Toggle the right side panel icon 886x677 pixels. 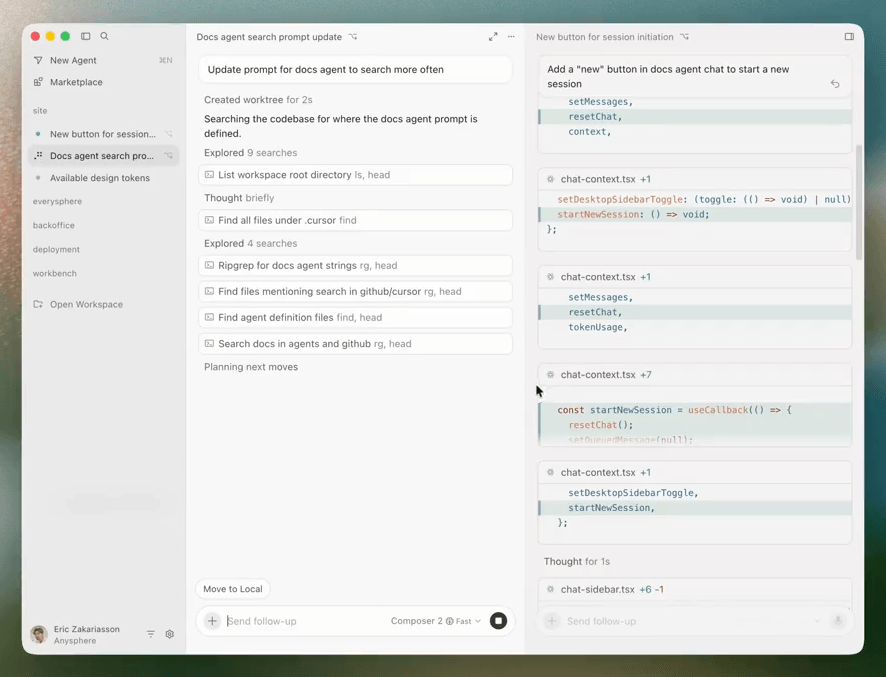[x=849, y=37]
